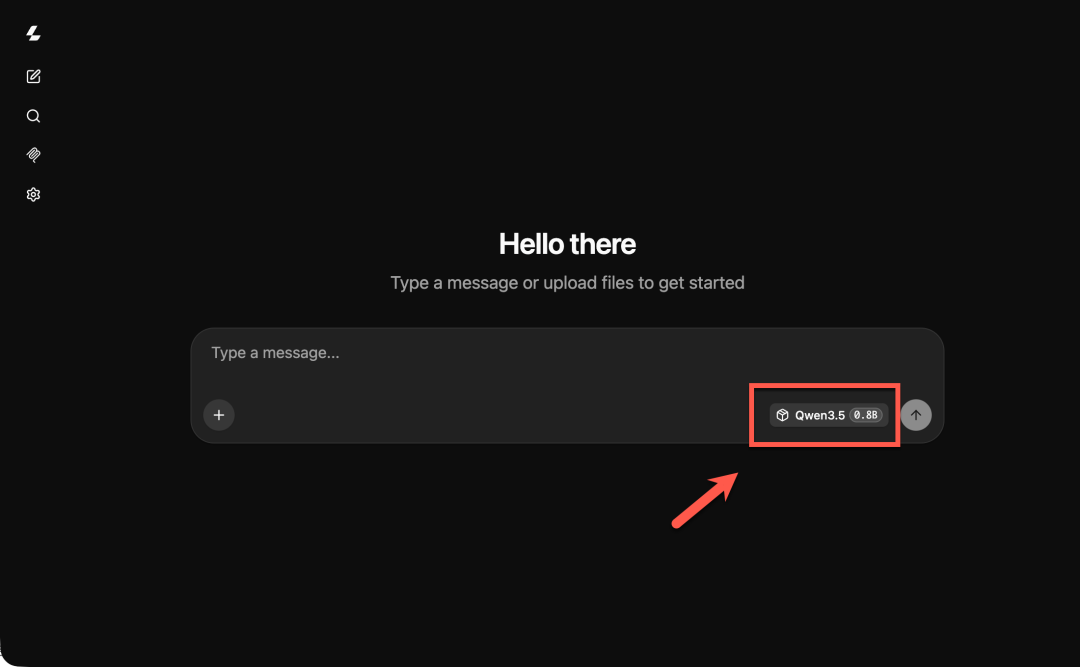Click the lightning-bolt app logo in sidebar
The width and height of the screenshot is (1080, 667).
click(x=33, y=33)
